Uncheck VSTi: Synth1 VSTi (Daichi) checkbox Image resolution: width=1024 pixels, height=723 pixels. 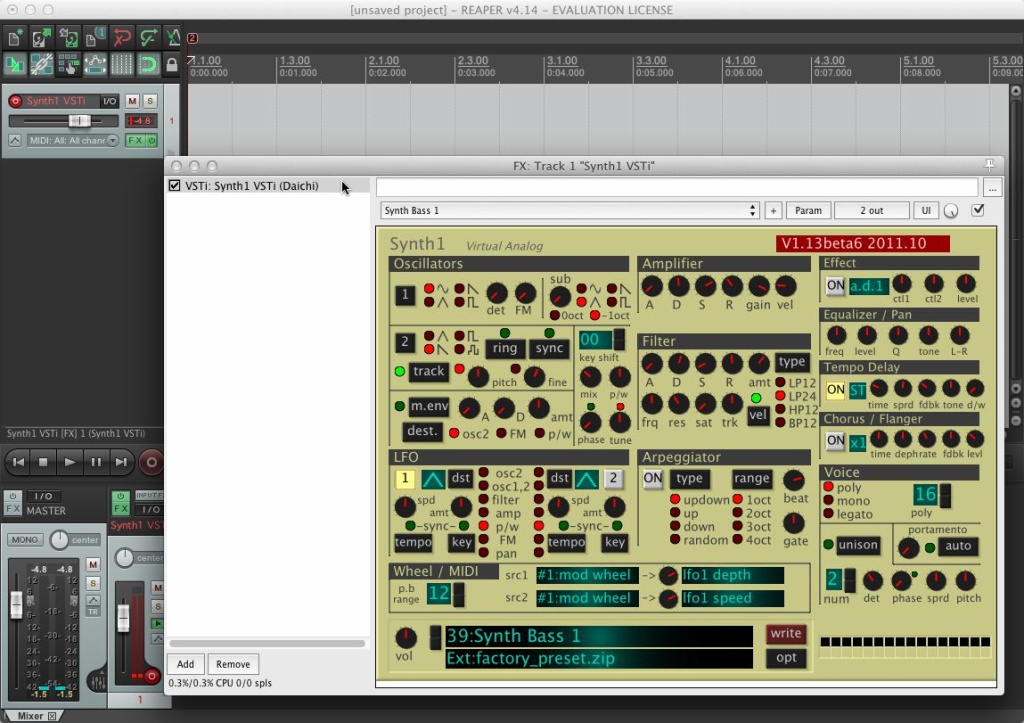(174, 185)
